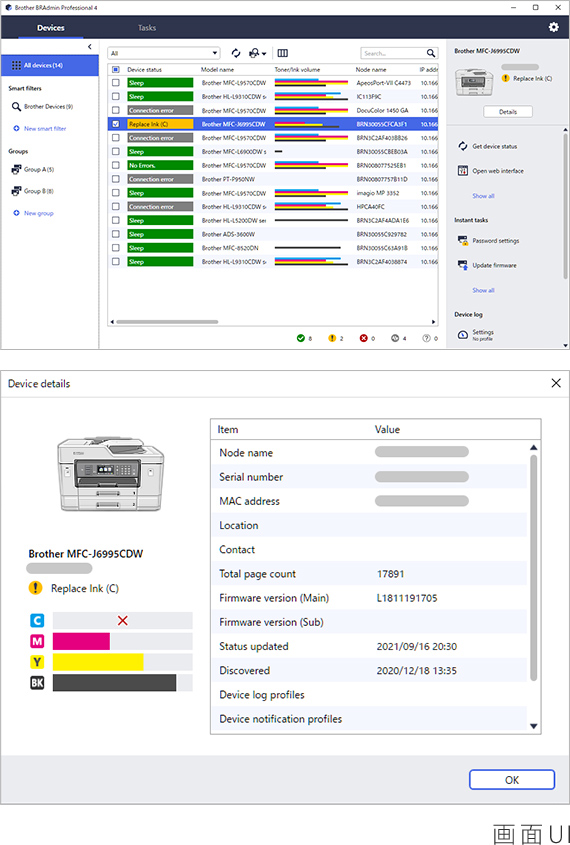Viewport: 570px width, 845px height.
Task: Click the black BK ink icon
Action: 37,683
